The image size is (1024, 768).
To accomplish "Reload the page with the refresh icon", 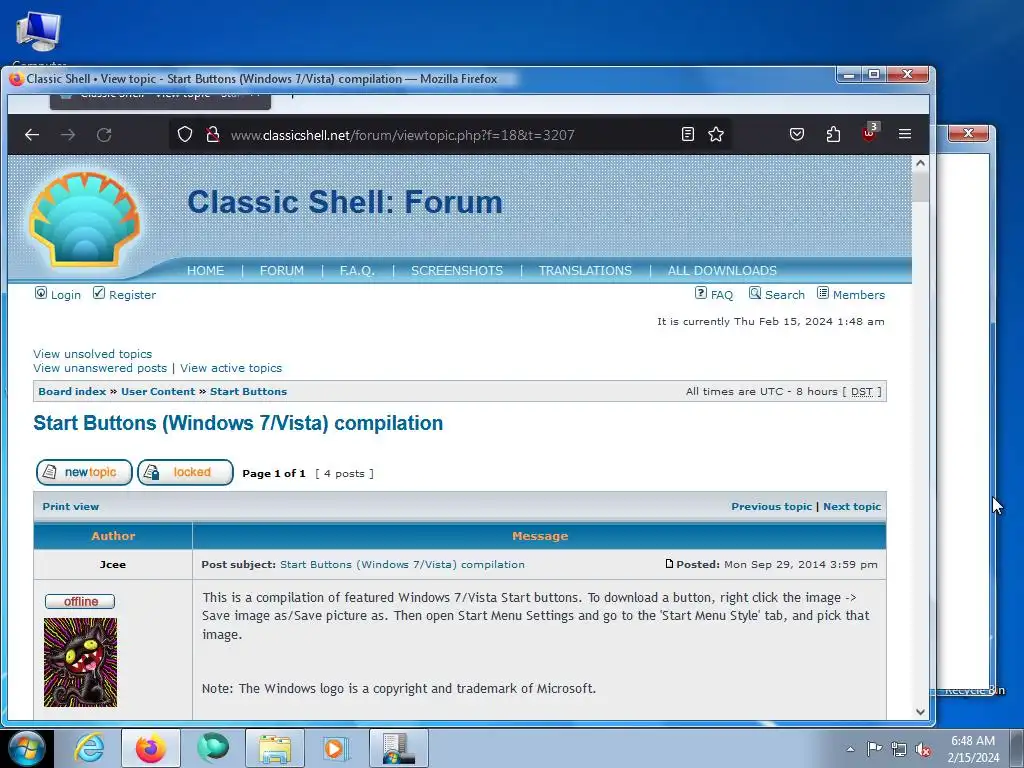I will point(104,135).
